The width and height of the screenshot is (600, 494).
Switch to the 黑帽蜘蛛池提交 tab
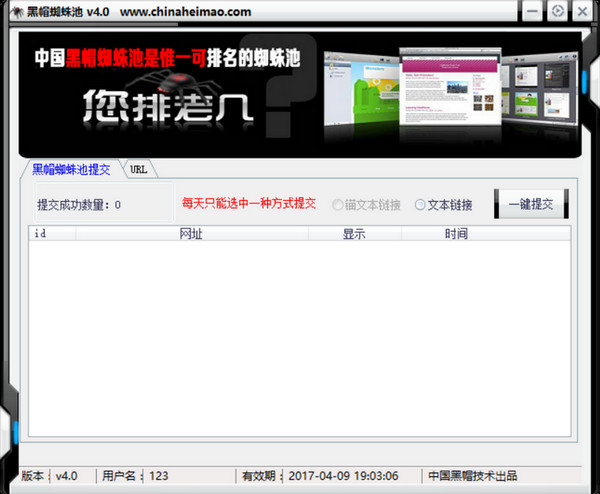point(71,169)
